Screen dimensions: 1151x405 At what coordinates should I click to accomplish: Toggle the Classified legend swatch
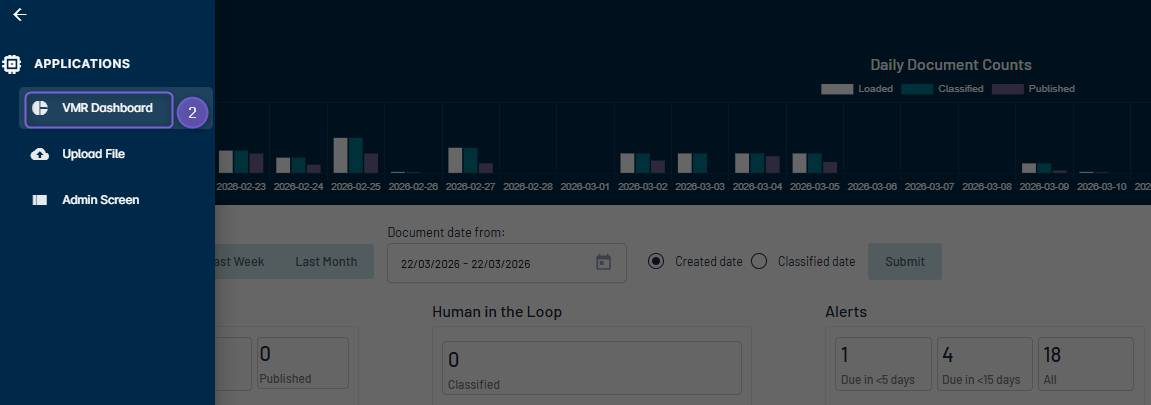pos(917,90)
